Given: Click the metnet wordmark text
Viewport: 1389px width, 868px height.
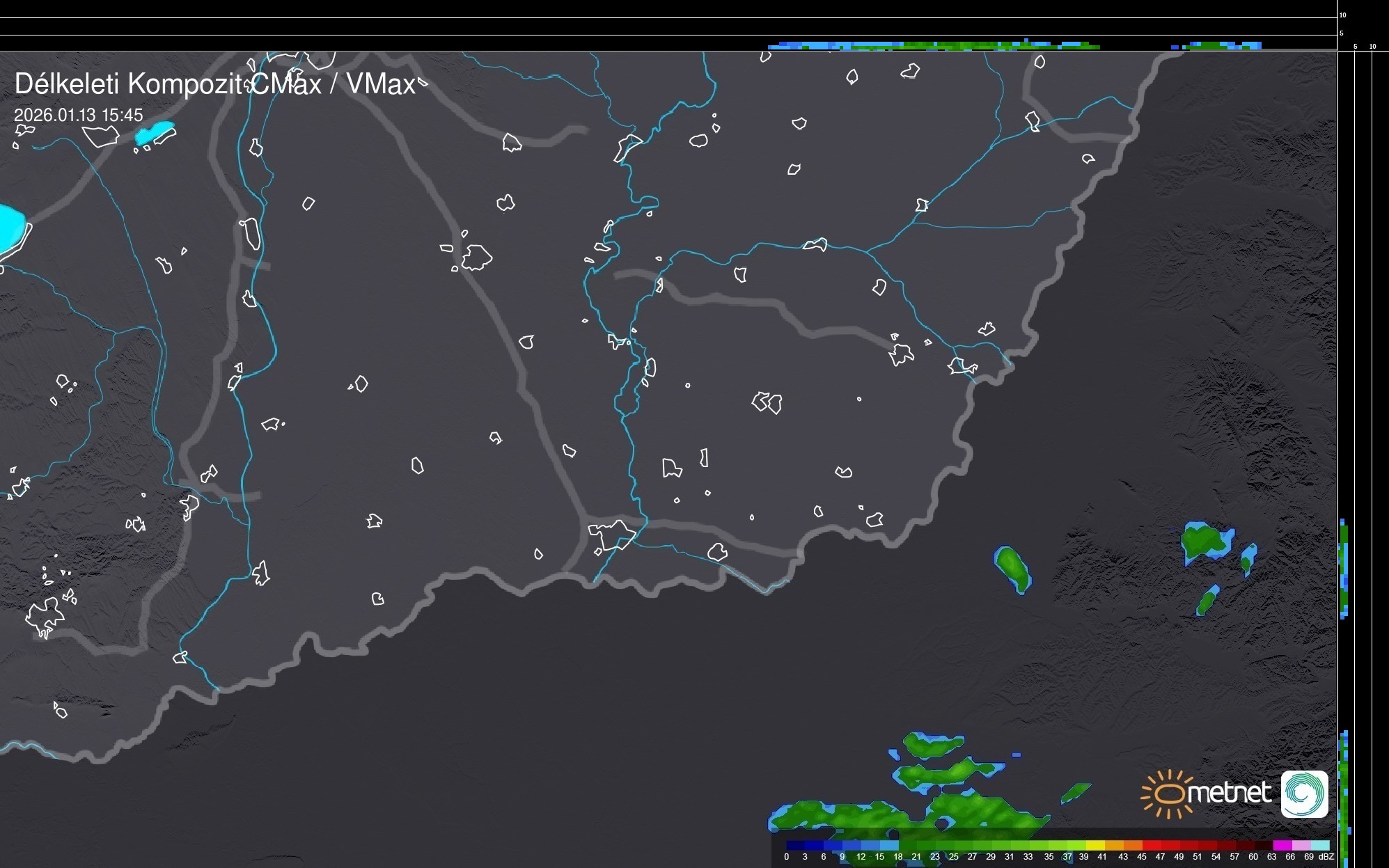Looking at the screenshot, I should pyautogui.click(x=1229, y=793).
